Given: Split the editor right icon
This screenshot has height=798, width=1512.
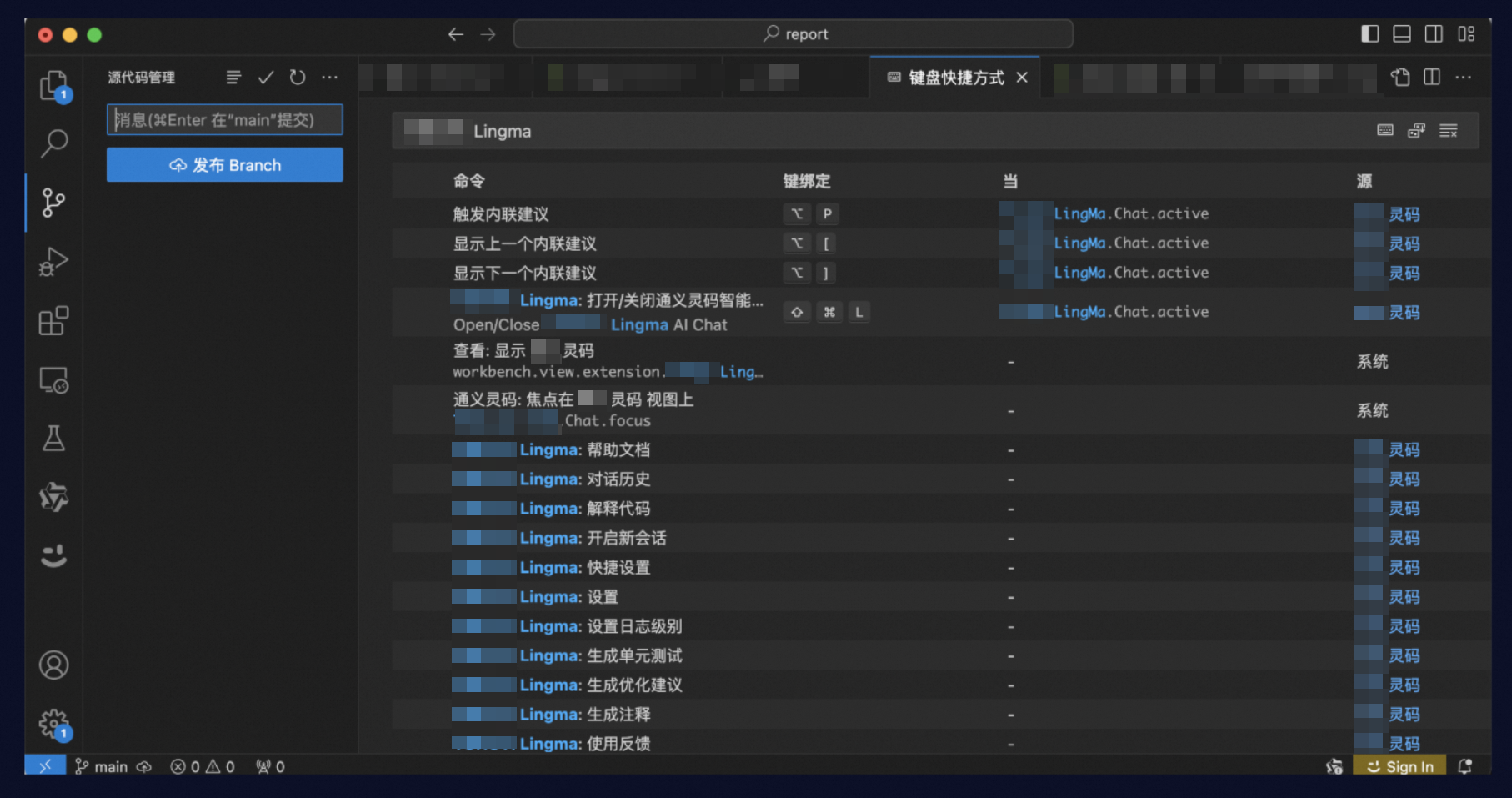Looking at the screenshot, I should point(1432,78).
